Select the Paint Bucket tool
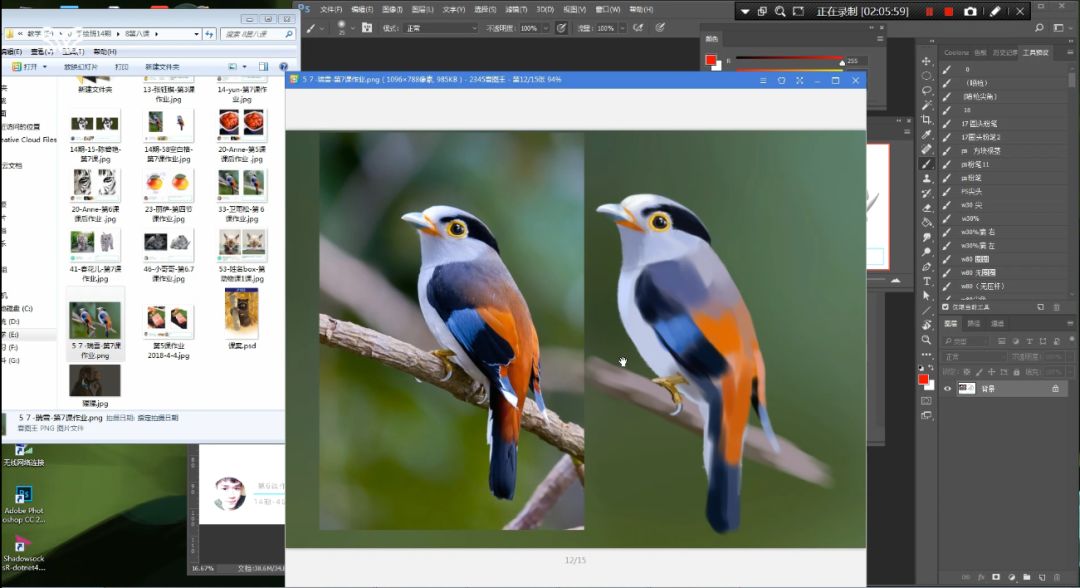1080x588 pixels. click(x=926, y=222)
